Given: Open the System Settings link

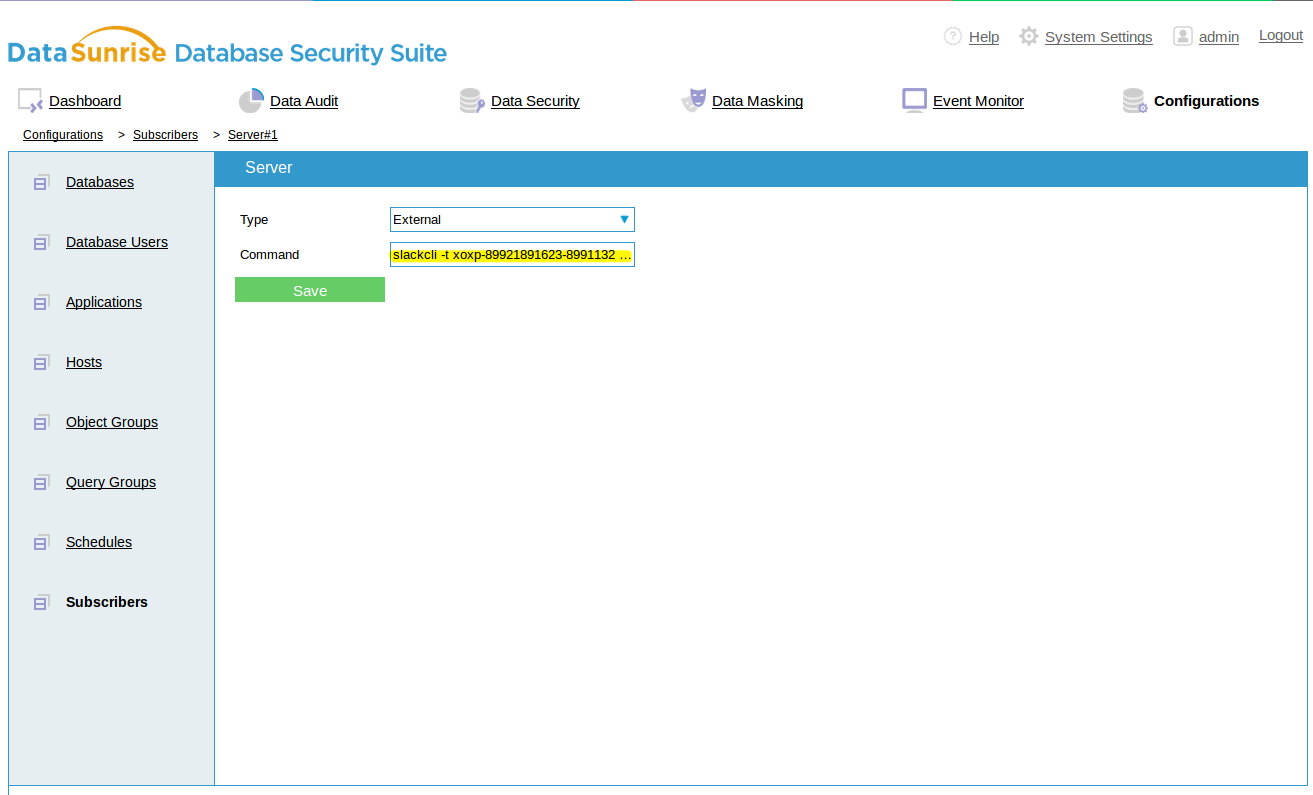Looking at the screenshot, I should tap(1098, 37).
